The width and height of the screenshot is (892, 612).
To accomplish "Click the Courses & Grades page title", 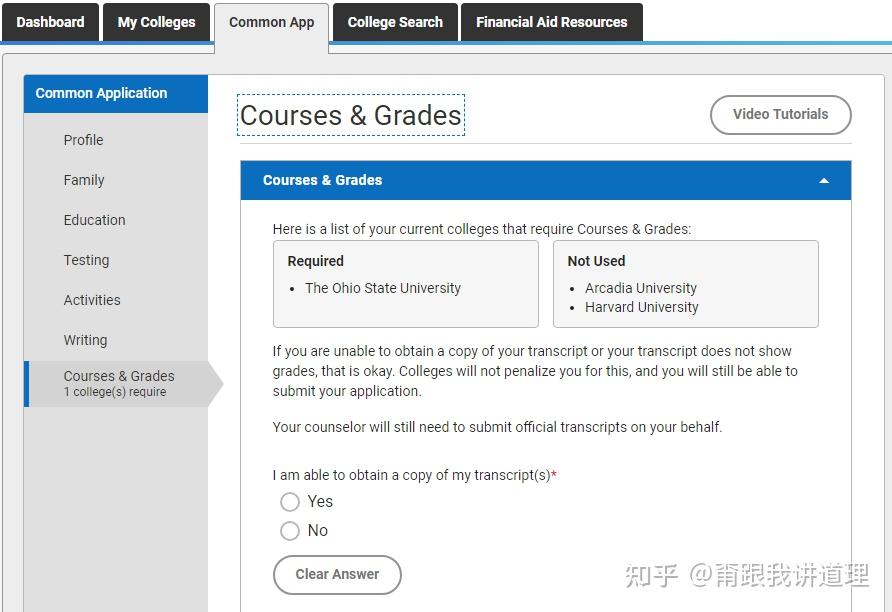I will [x=351, y=116].
